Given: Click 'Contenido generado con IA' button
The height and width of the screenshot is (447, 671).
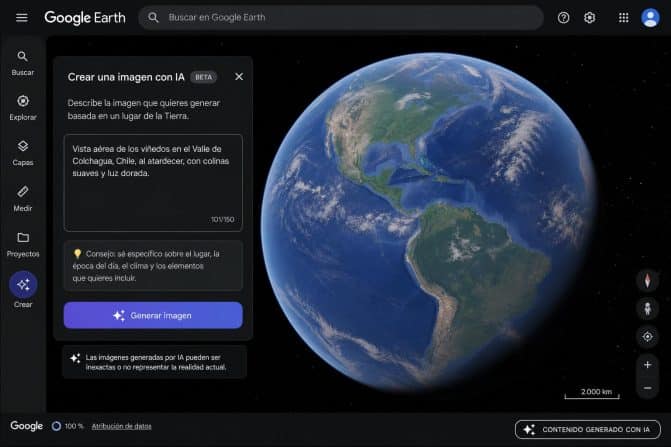Looking at the screenshot, I should 588,429.
